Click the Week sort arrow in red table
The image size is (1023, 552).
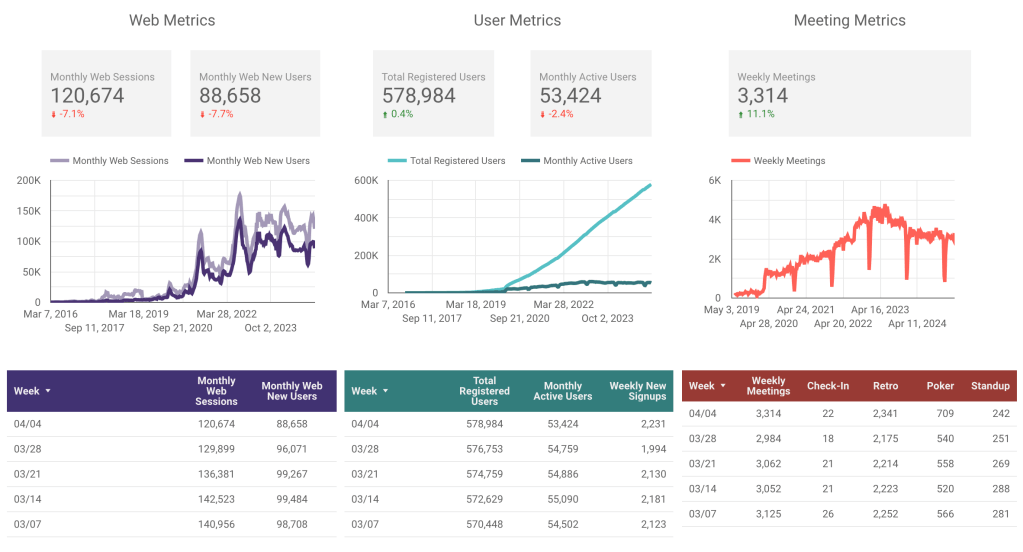(x=723, y=386)
